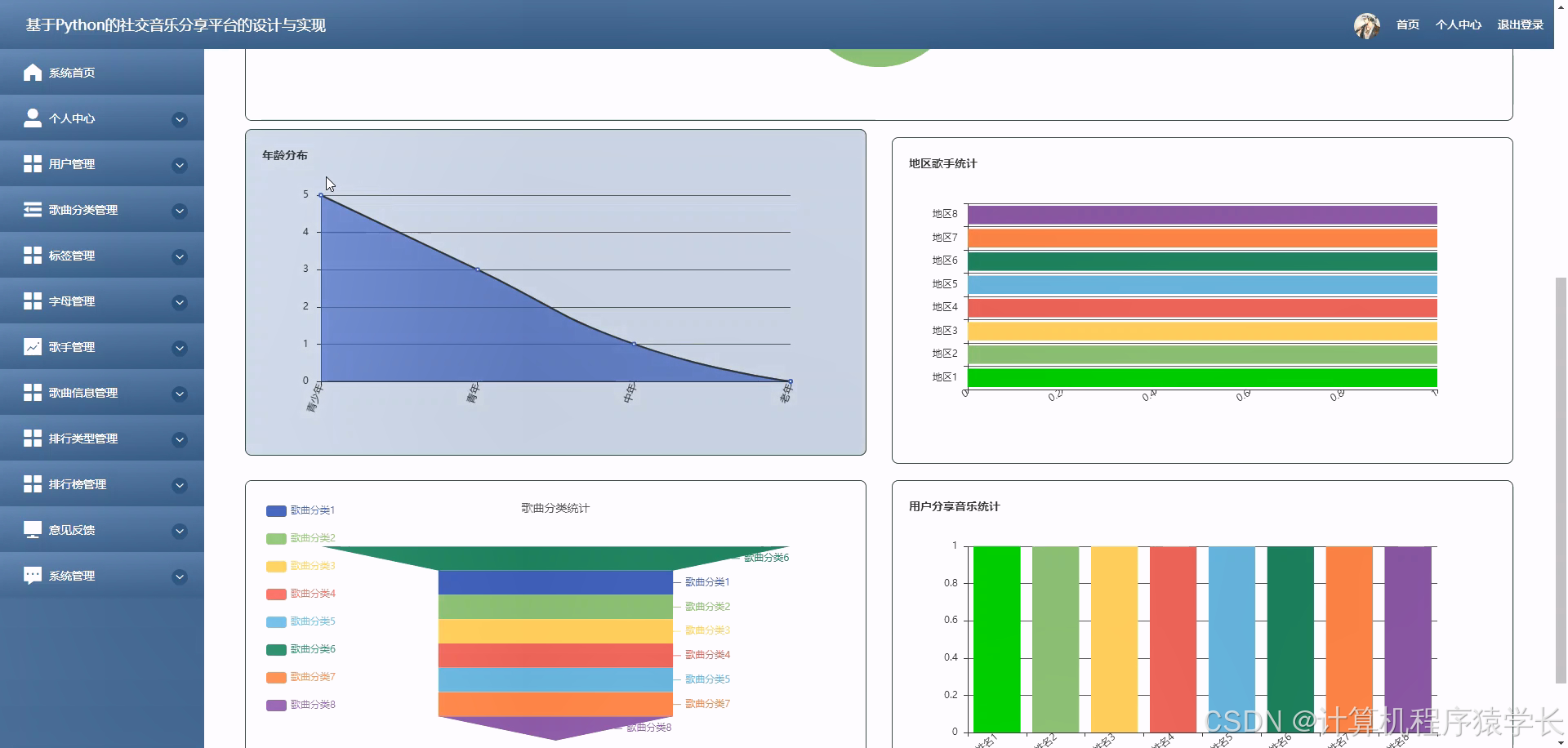1568x748 pixels.
Task: Click the list icon beside 歌曲分类管理
Action: [33, 210]
